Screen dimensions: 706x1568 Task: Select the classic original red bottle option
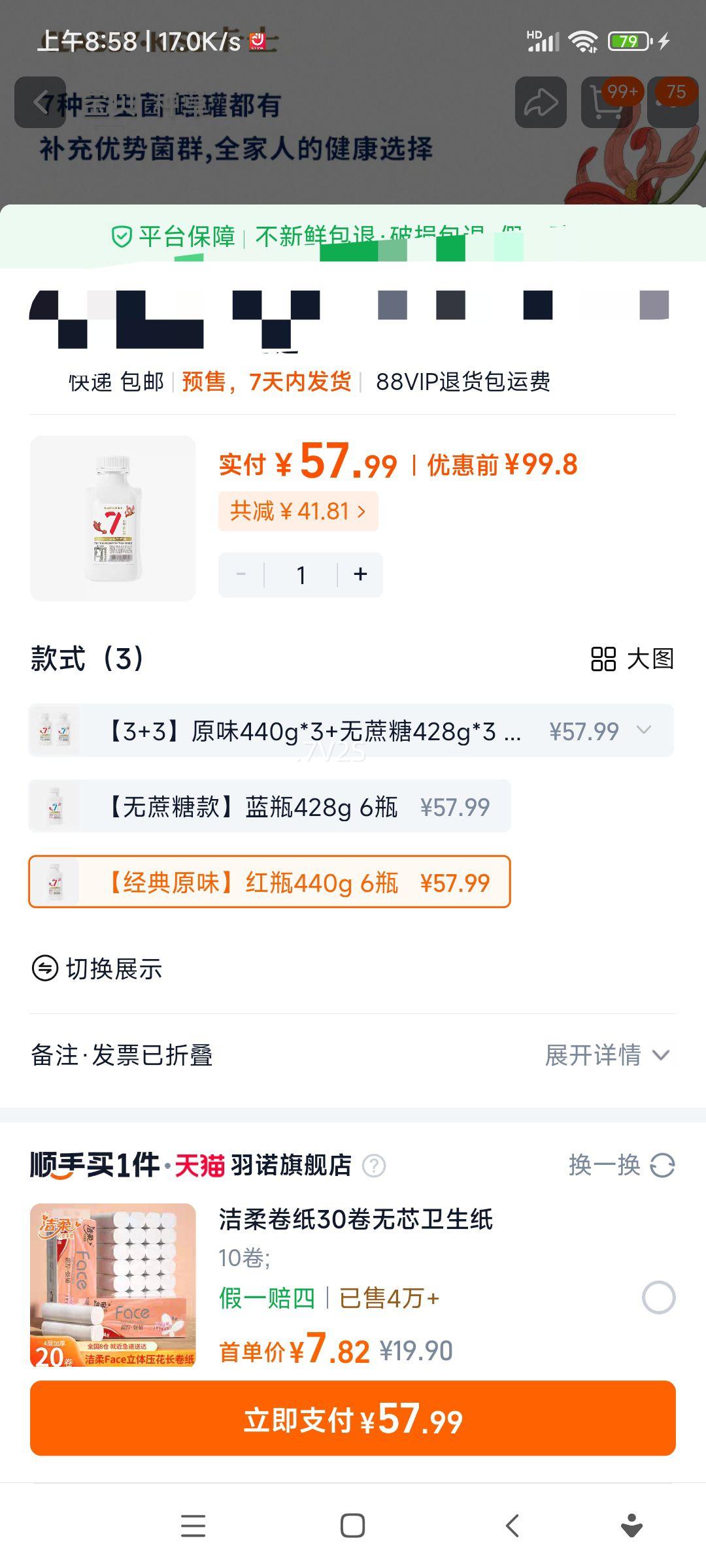point(269,882)
